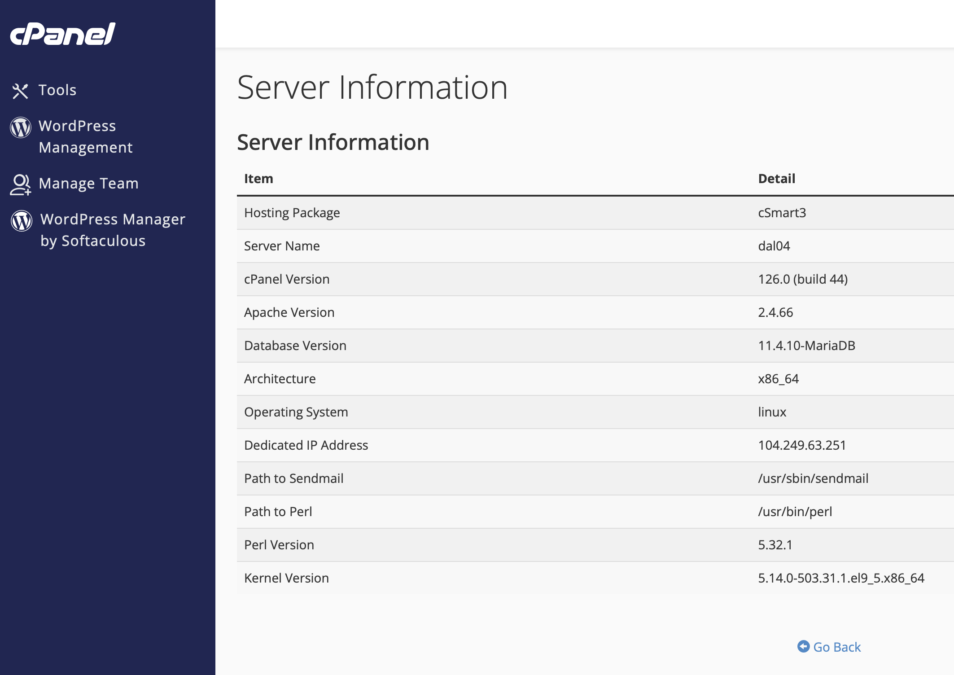Click the 11.4.10-MariaDB database version value

click(x=806, y=346)
